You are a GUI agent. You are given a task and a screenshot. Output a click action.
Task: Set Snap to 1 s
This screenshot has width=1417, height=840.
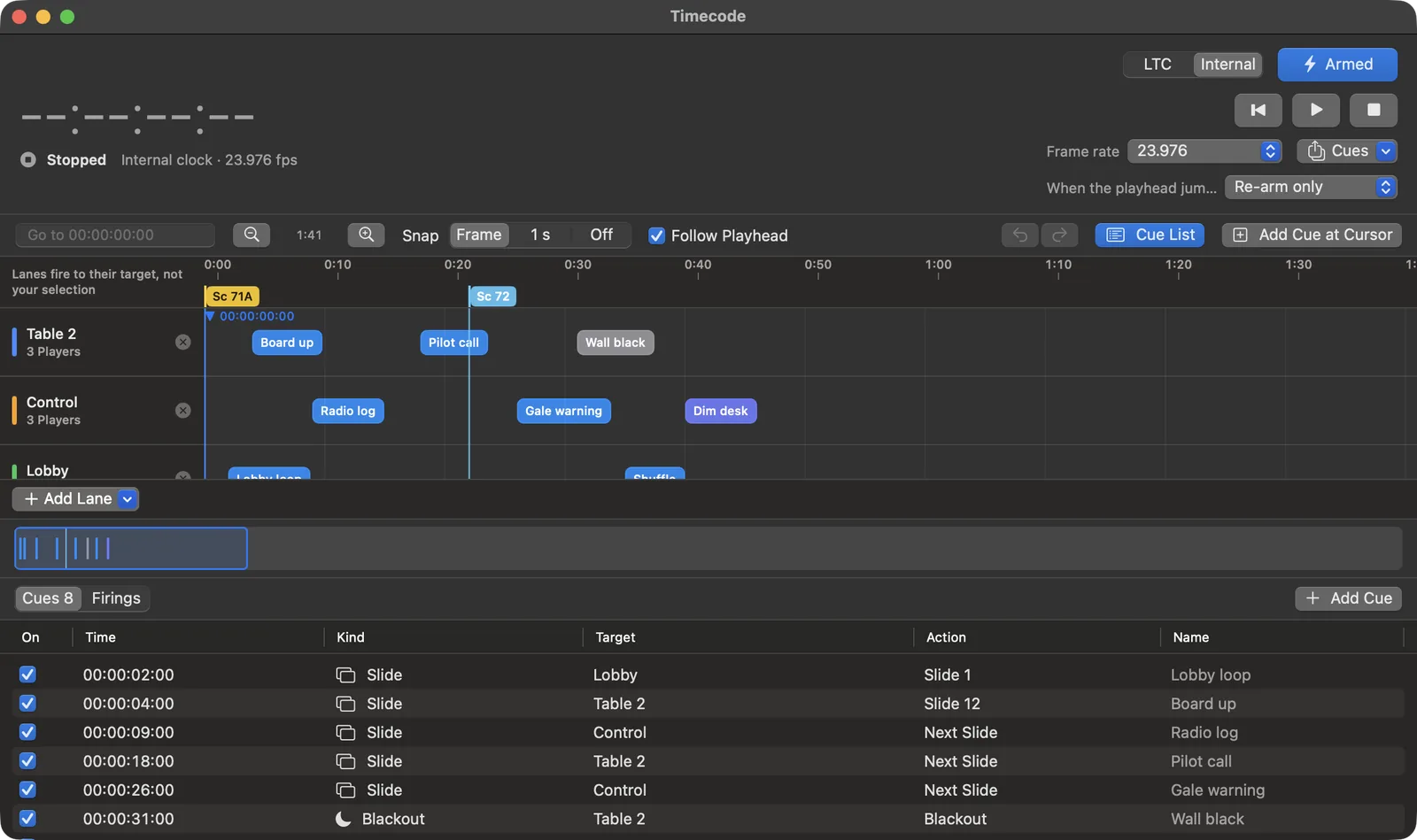point(540,235)
